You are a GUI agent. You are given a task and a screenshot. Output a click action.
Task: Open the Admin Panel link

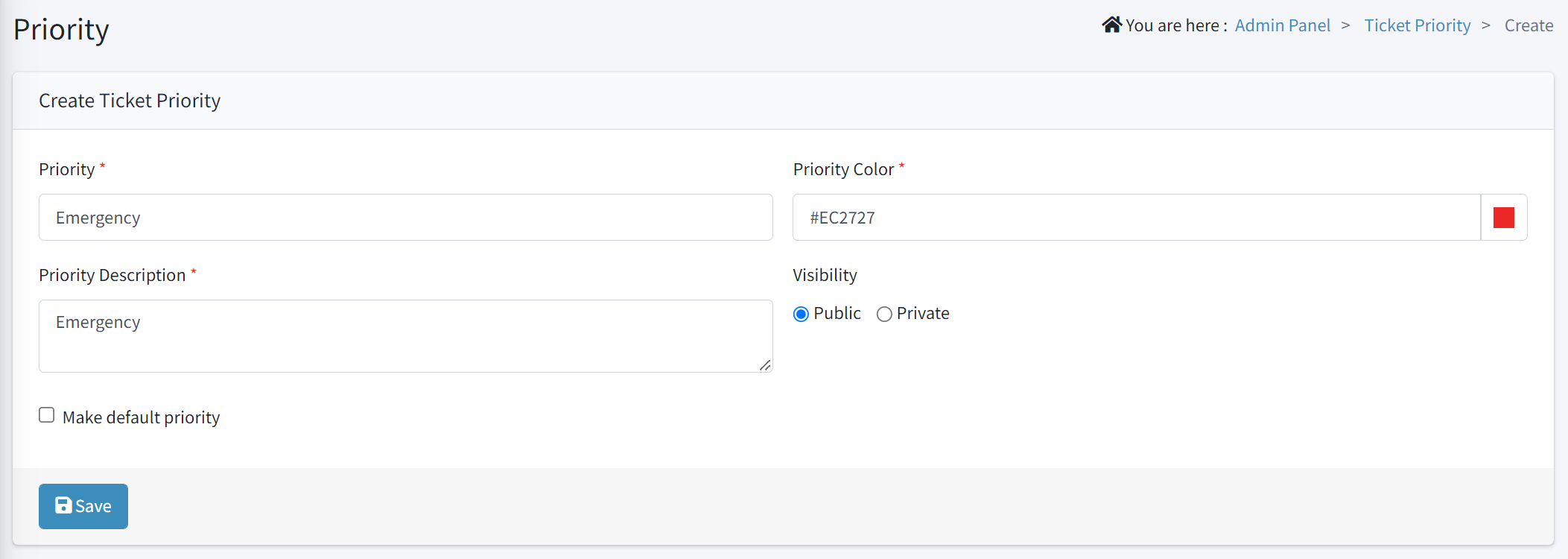pos(1282,25)
